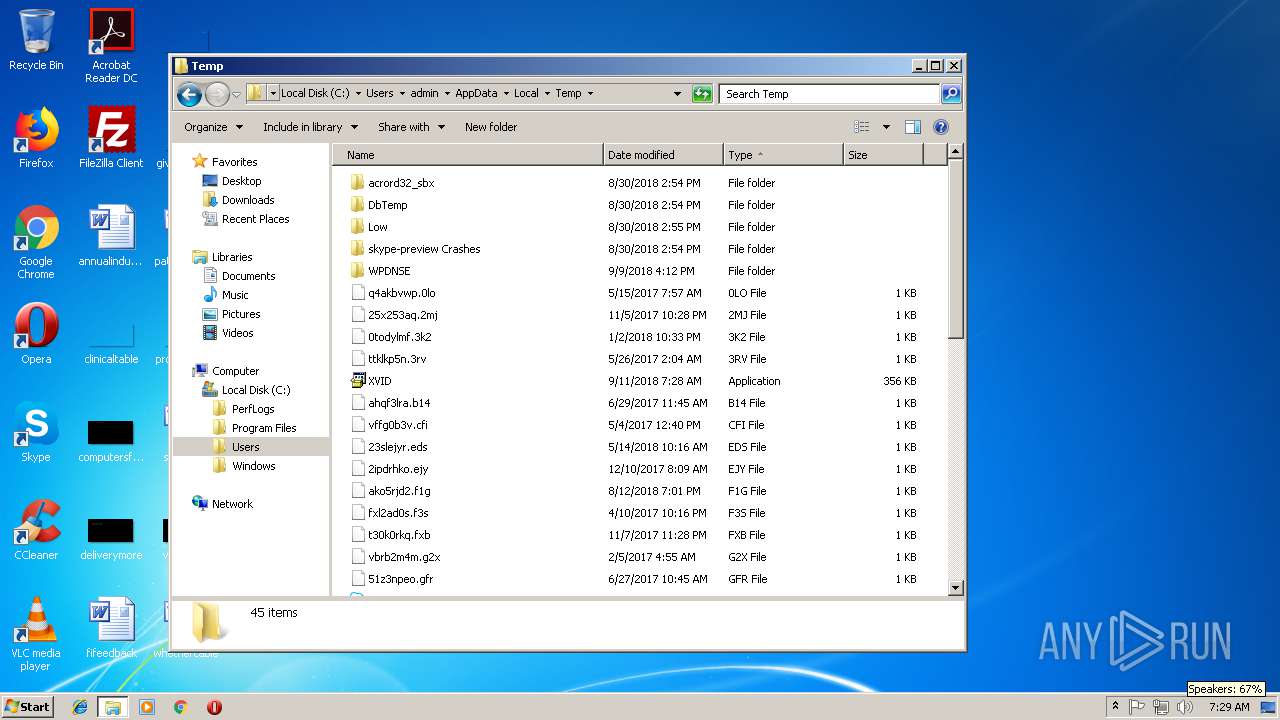Open Opera desktop shortcut
Image resolution: width=1280 pixels, height=720 pixels.
[x=36, y=334]
